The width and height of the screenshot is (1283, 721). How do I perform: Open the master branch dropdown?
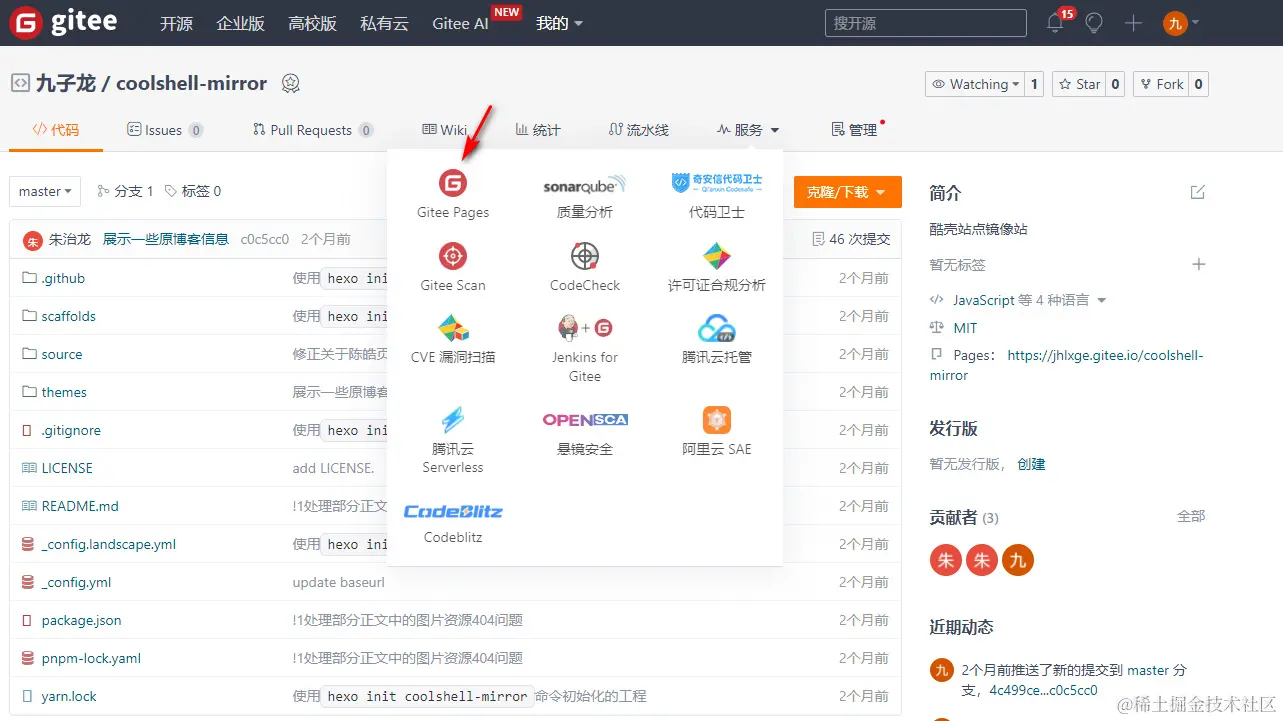[45, 191]
